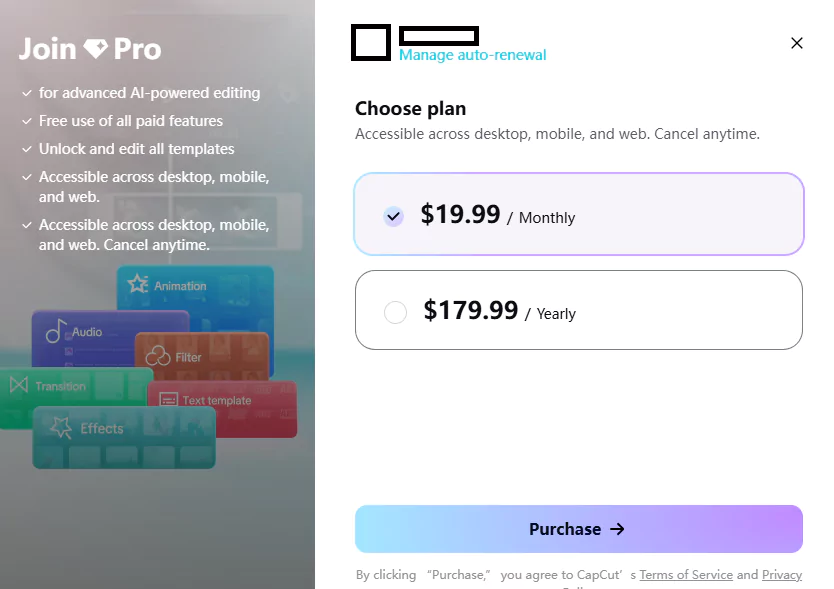Select the Text template icon
Screen dimensions: 834x589
tap(170, 398)
